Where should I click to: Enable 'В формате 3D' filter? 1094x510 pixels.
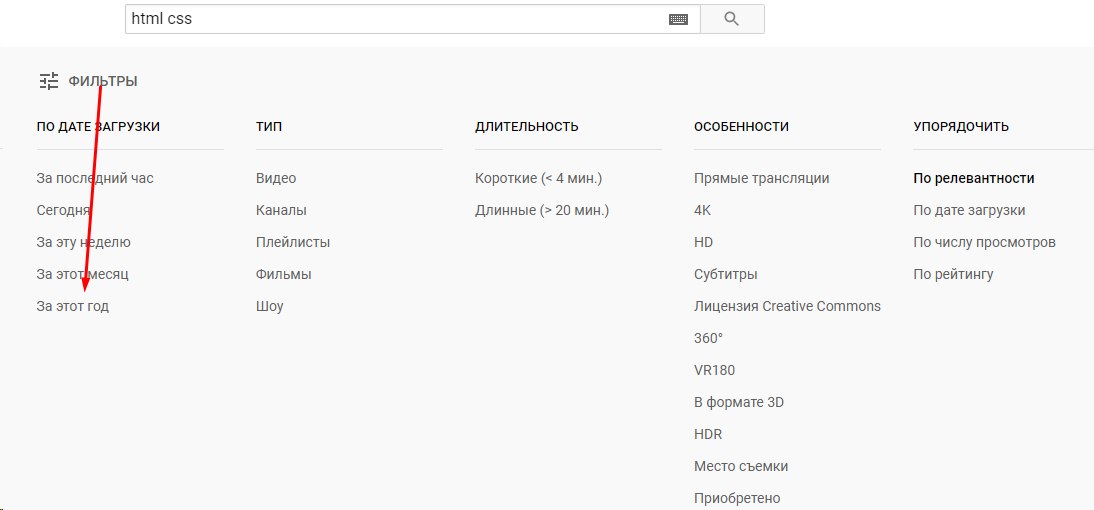click(x=739, y=403)
